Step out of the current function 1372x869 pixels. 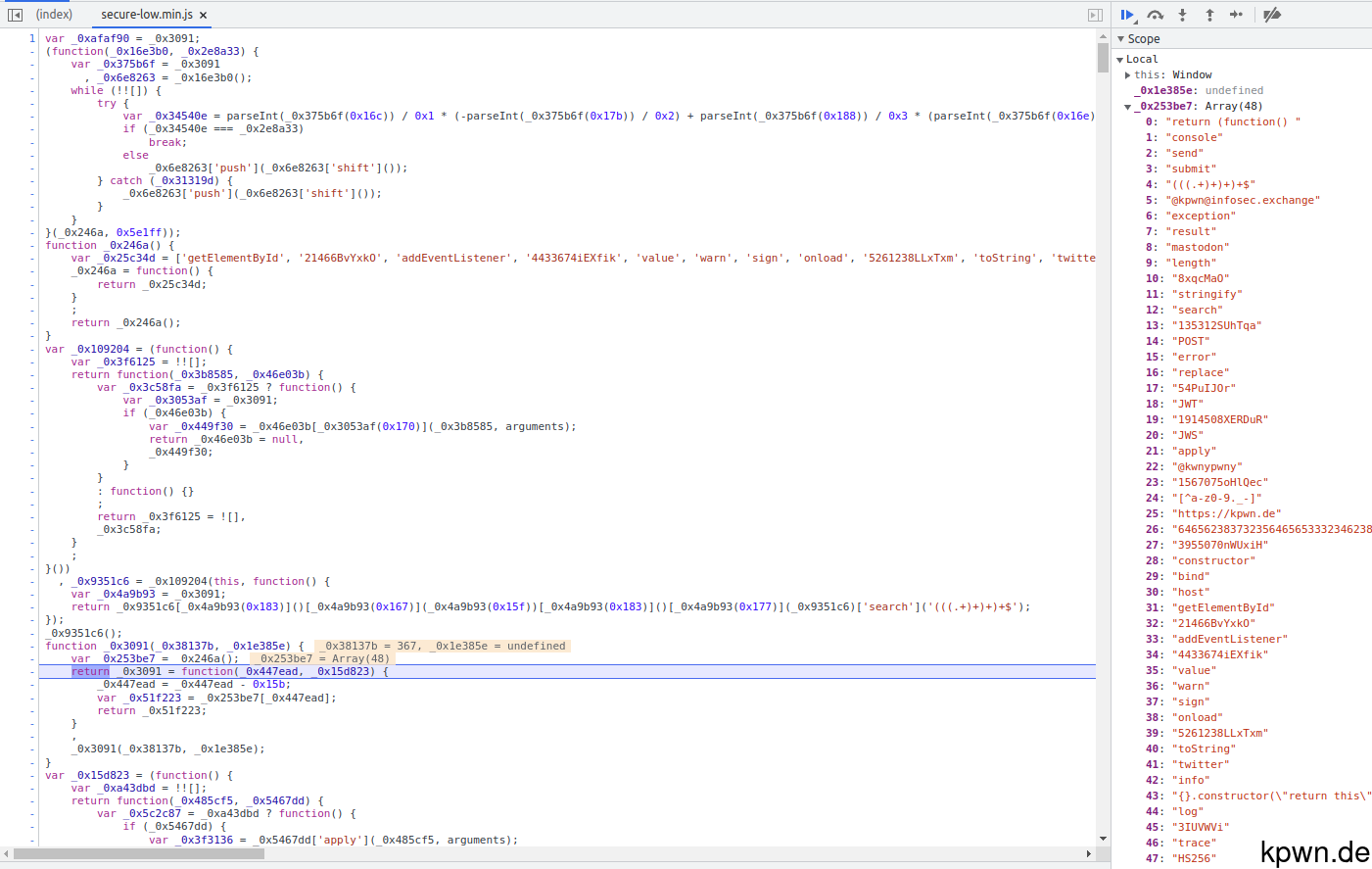point(1208,14)
